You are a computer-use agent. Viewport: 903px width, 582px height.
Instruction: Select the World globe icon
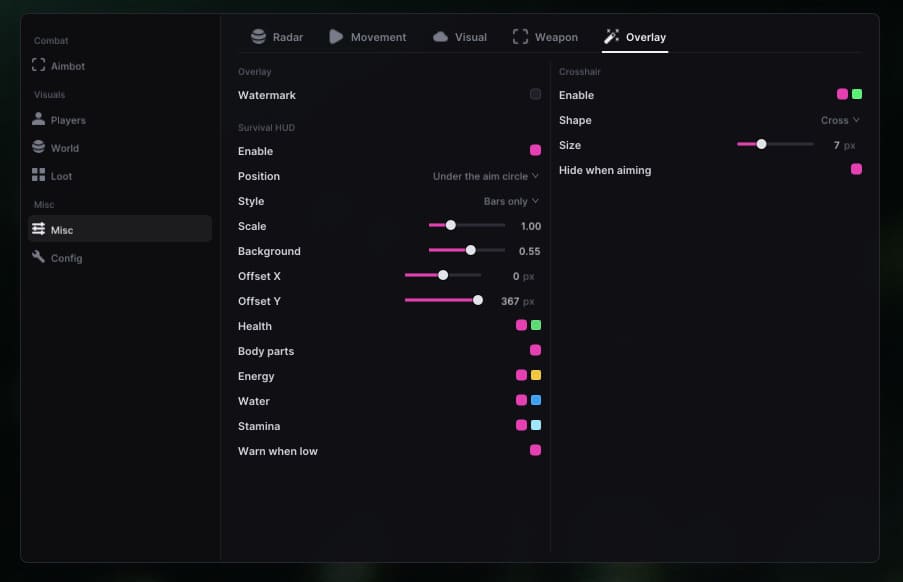tap(39, 147)
